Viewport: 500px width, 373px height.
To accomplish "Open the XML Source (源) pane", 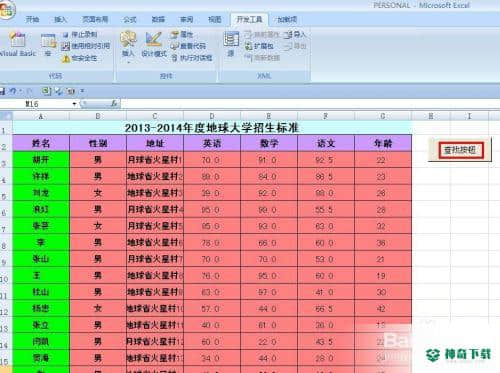I will pos(231,44).
